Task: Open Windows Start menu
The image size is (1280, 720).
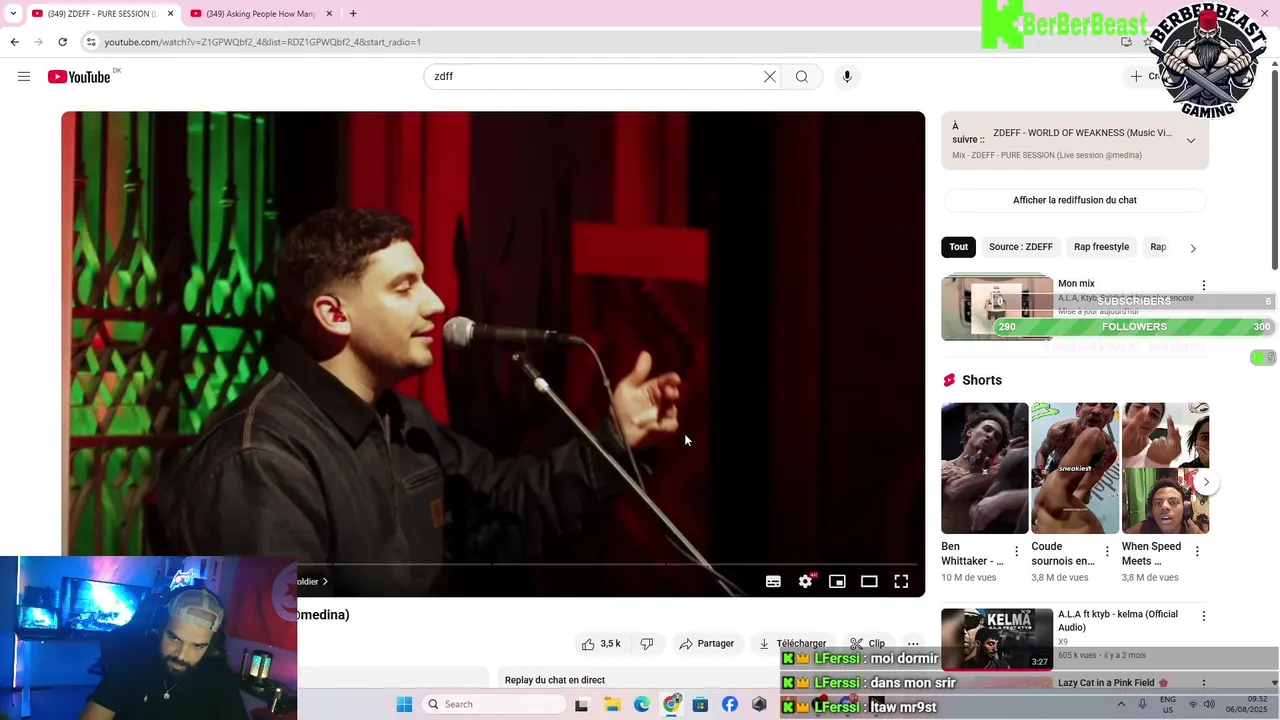Action: pyautogui.click(x=404, y=704)
